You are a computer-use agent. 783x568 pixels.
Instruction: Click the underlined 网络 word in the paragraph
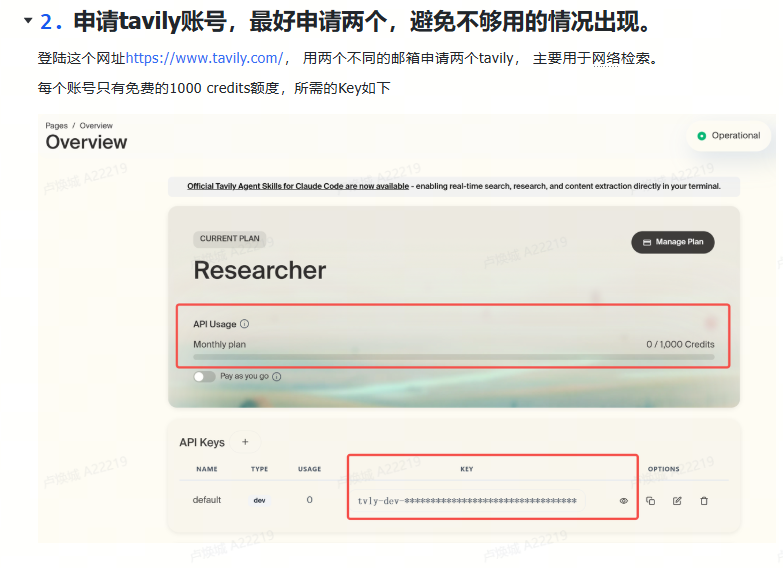pos(606,59)
